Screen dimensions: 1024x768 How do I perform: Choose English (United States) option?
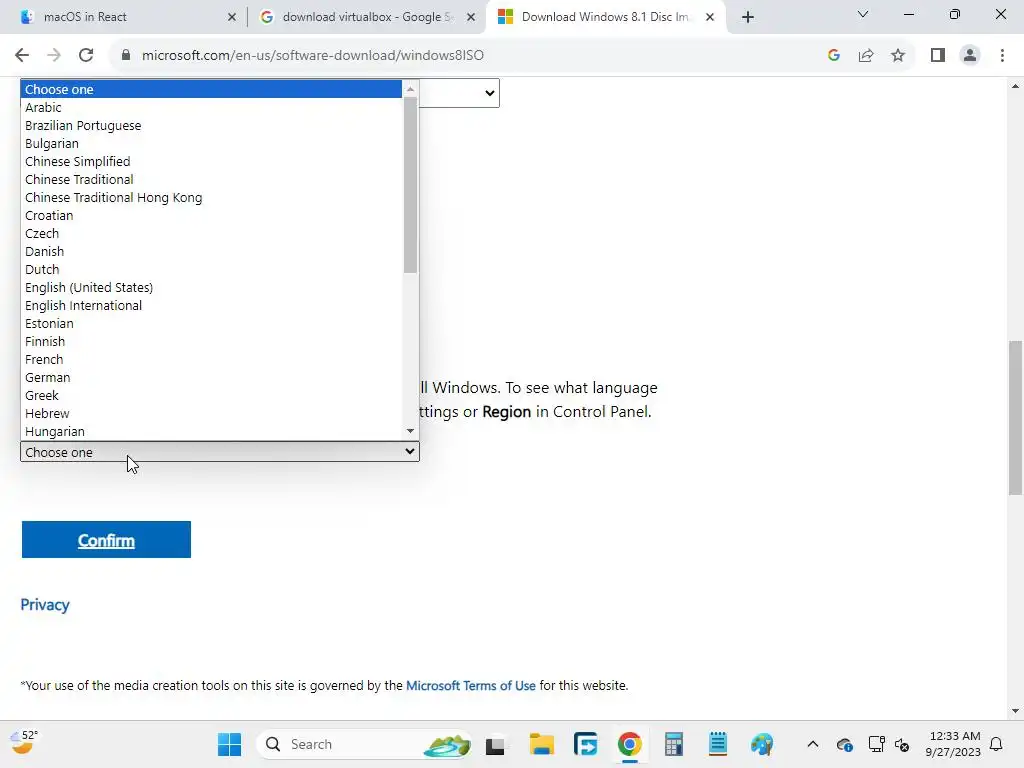click(211, 287)
